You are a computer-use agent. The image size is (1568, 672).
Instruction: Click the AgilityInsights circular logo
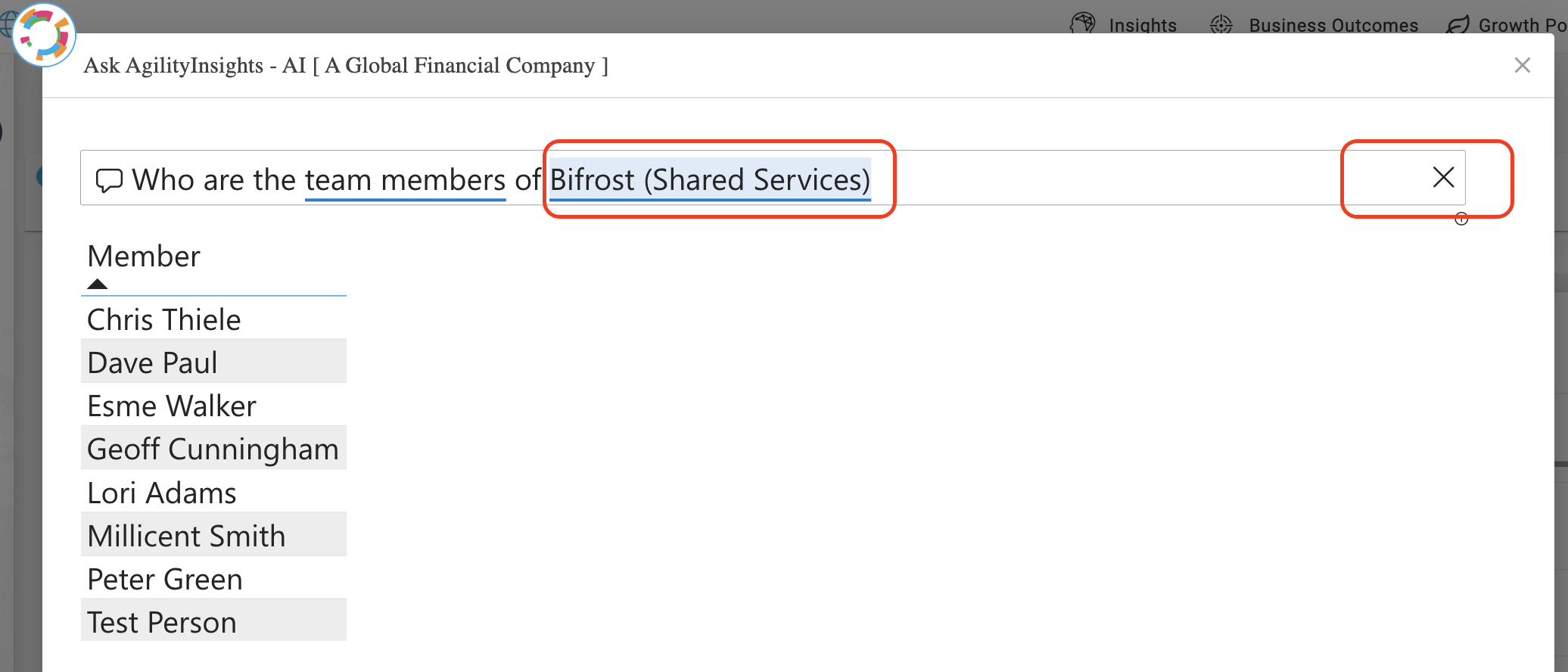click(x=44, y=35)
